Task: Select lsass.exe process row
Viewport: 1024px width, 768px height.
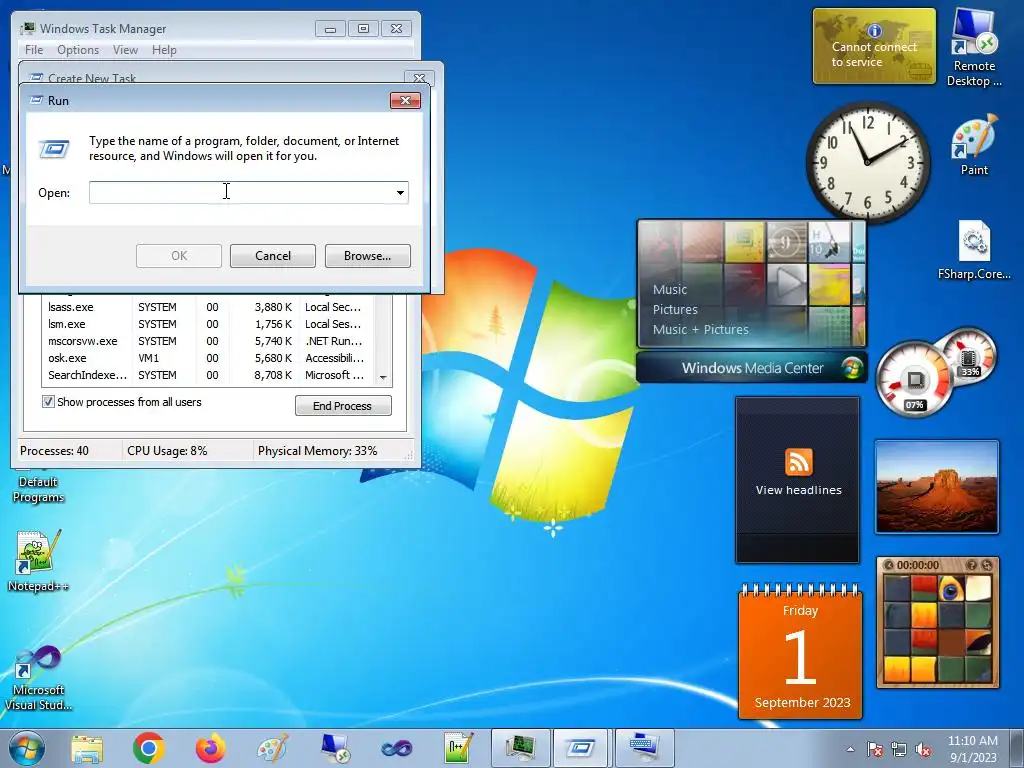Action: coord(208,307)
